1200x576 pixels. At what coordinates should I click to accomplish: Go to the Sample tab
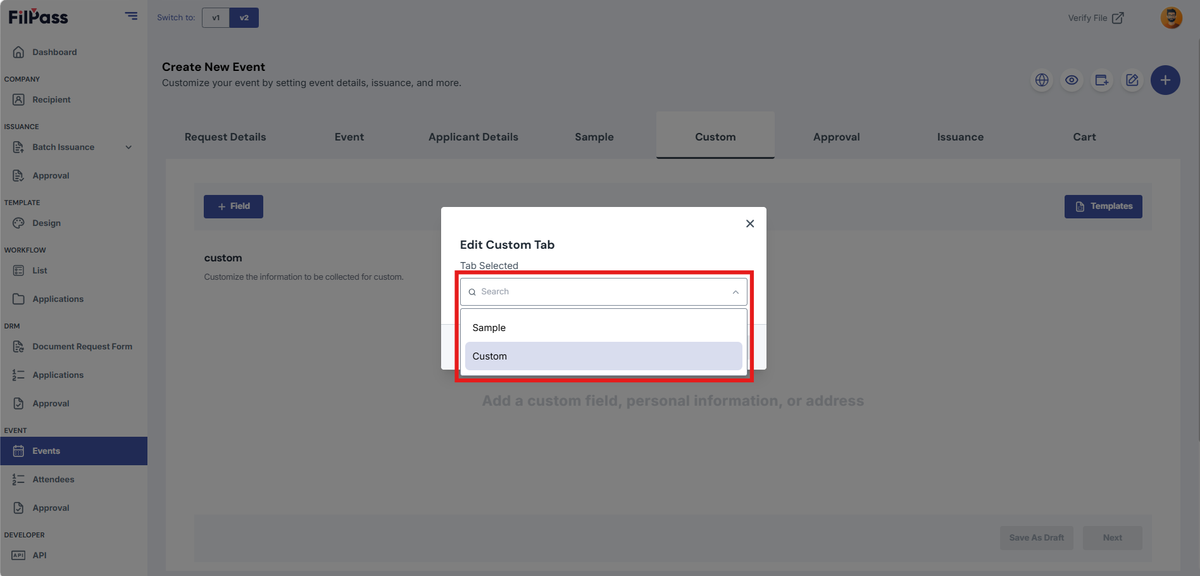594,137
